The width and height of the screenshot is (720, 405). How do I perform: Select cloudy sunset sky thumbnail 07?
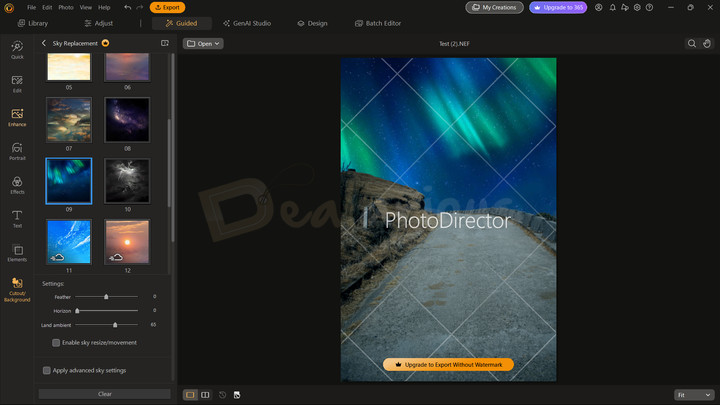point(69,119)
